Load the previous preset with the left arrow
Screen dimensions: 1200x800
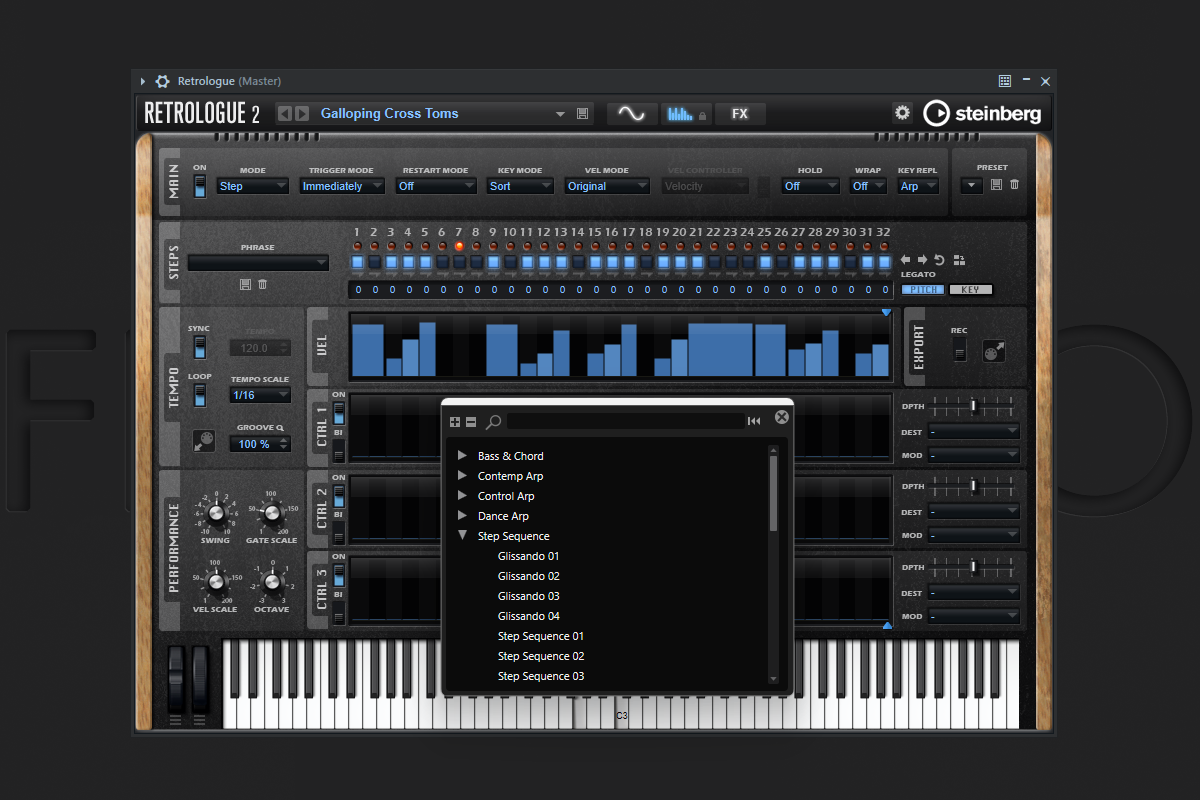285,114
